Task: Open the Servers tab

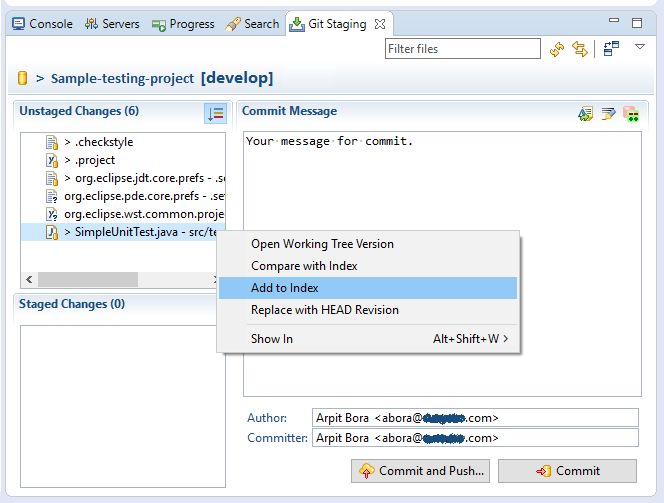Action: (112, 24)
